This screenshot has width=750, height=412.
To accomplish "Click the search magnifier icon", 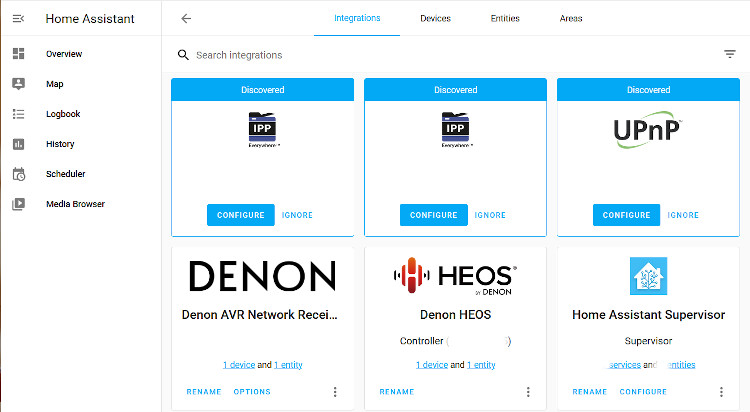I will coord(183,55).
